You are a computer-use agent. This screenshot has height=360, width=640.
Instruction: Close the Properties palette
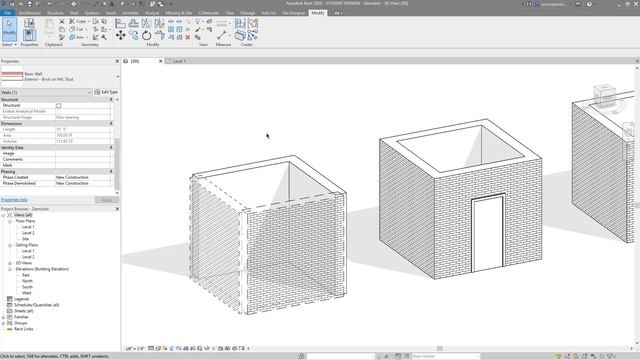pyautogui.click(x=117, y=61)
